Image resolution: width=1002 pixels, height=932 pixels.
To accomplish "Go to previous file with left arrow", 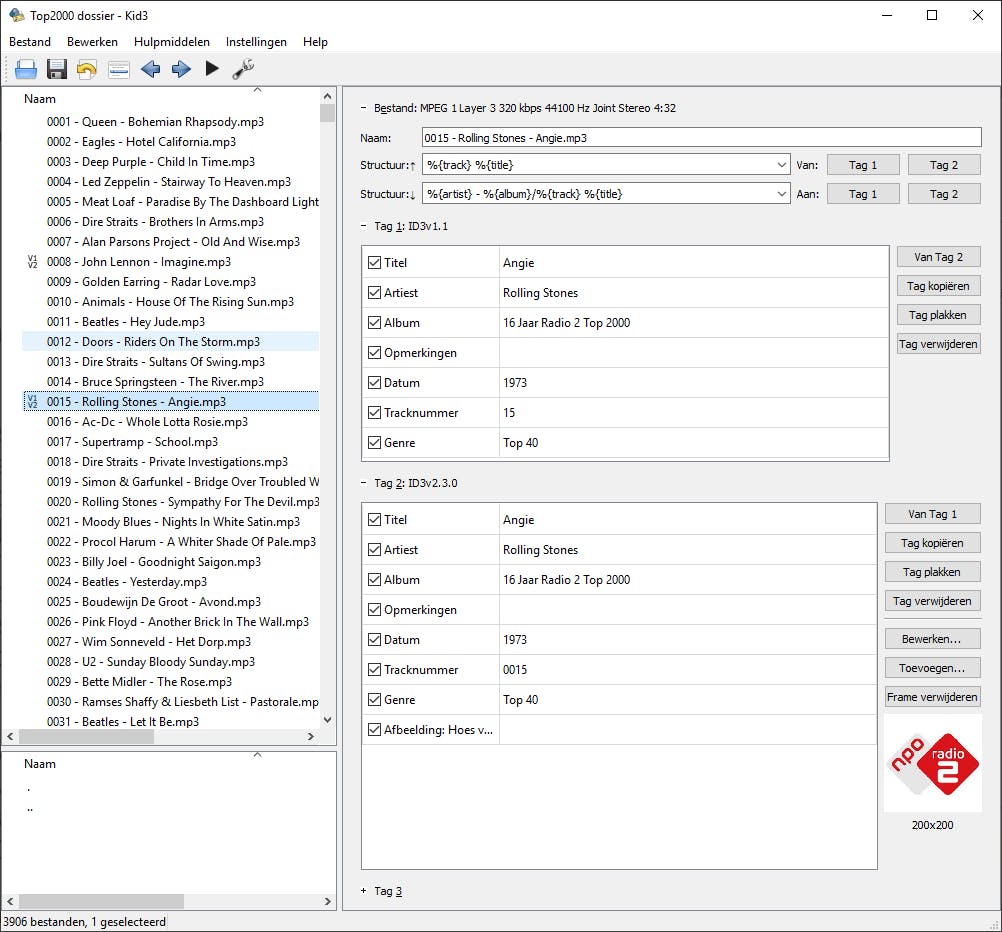I will (x=150, y=69).
